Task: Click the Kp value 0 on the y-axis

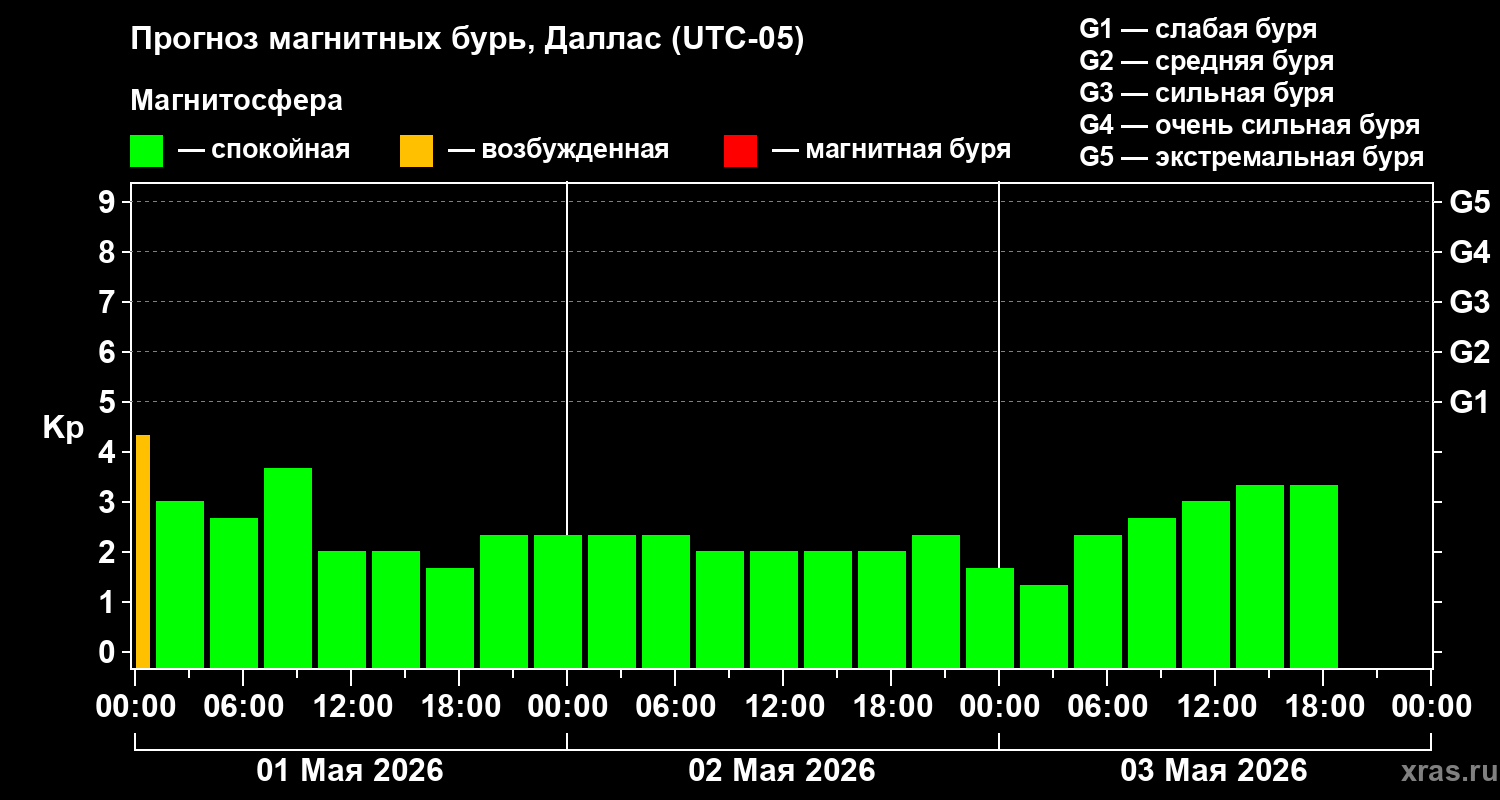Action: (108, 652)
